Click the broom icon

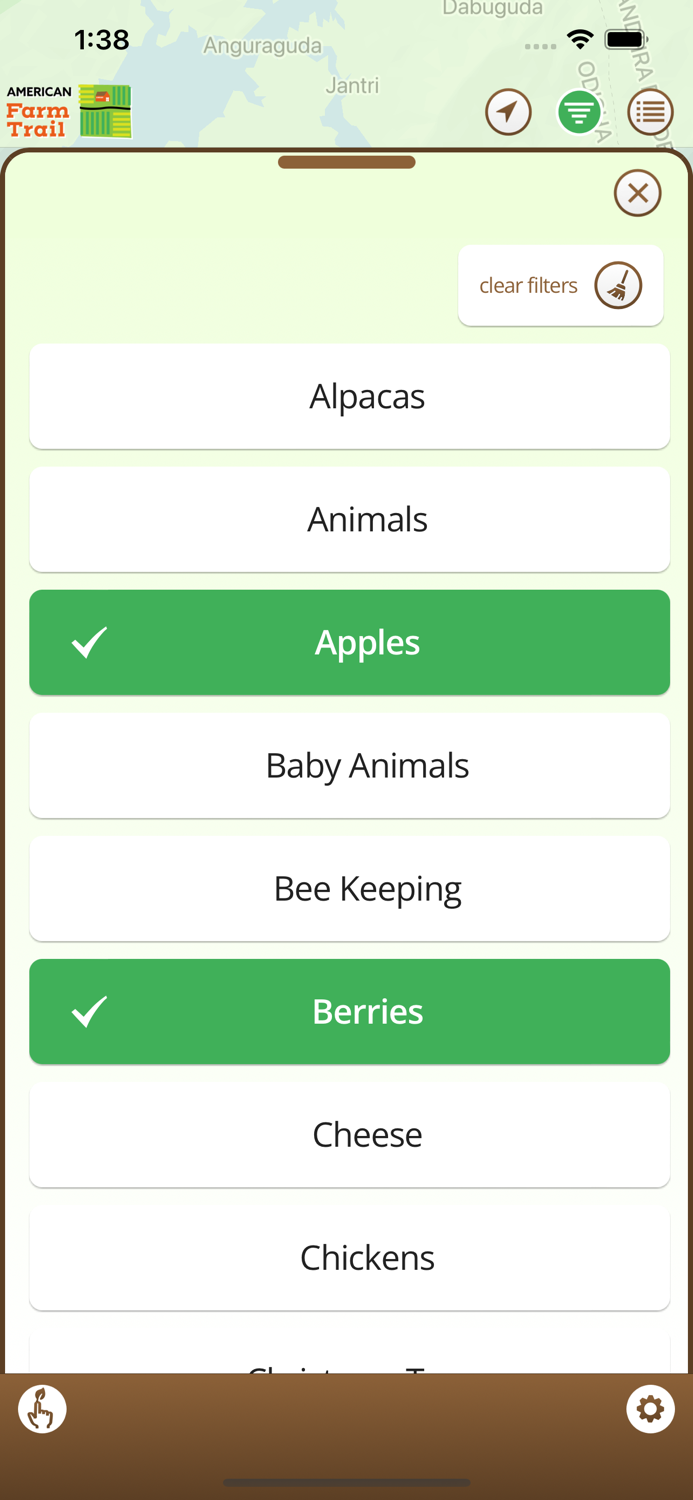618,286
